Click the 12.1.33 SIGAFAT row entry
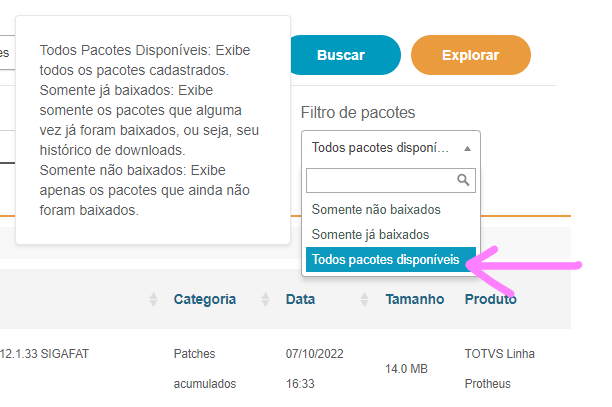This screenshot has height=407, width=612. (x=45, y=353)
